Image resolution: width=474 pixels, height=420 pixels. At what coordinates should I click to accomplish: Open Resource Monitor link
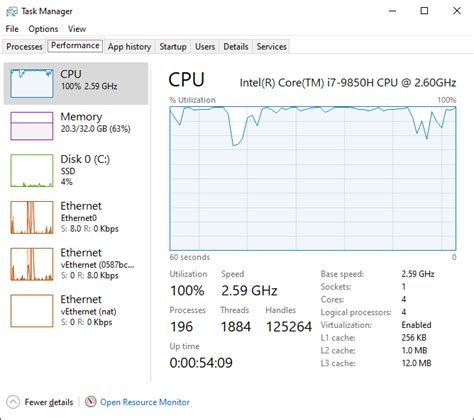tap(145, 402)
